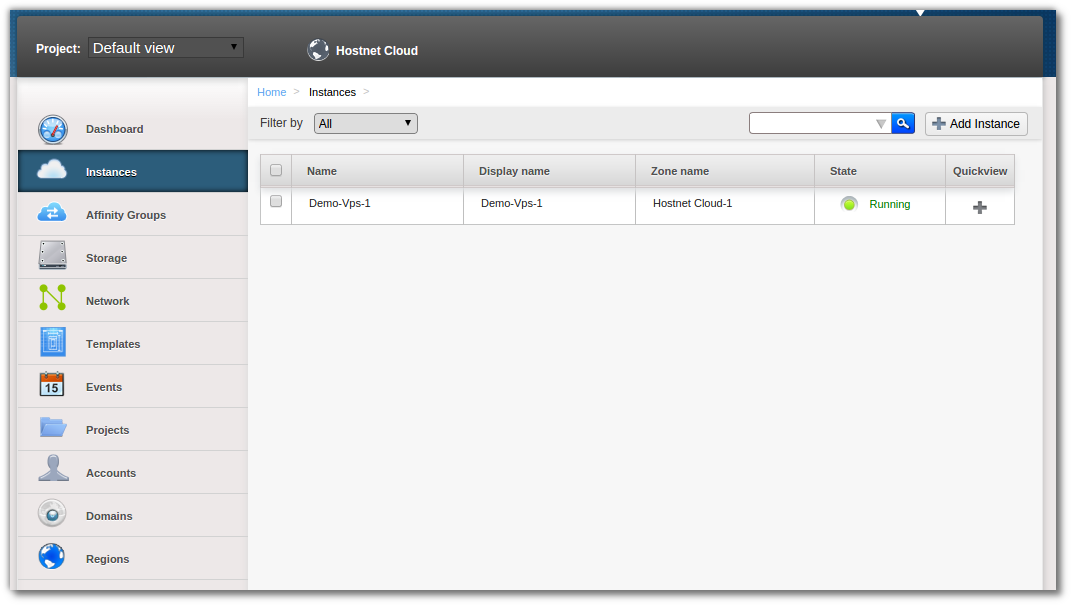Toggle the select-all header checkbox
1072x606 pixels.
(276, 170)
